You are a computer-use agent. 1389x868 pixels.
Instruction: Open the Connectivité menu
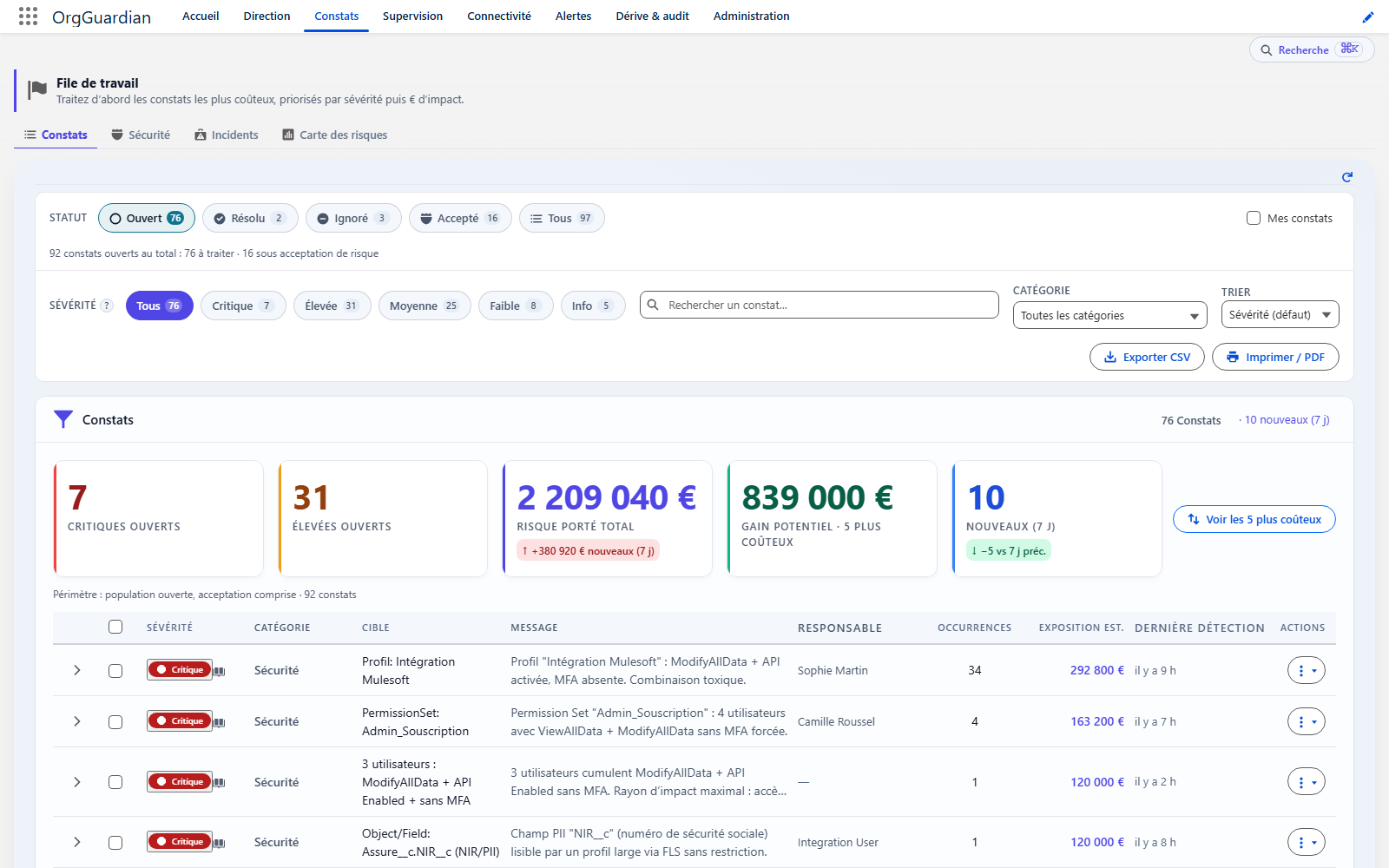point(499,16)
